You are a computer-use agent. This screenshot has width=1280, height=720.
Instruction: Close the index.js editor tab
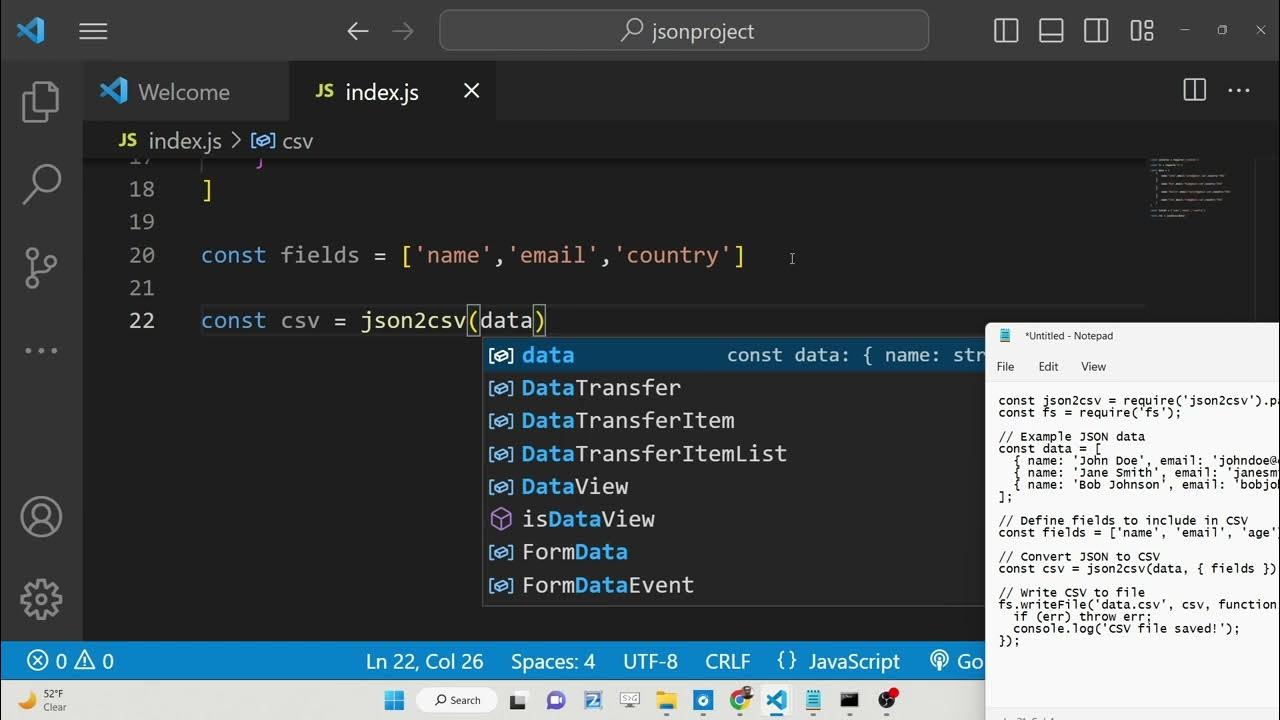click(x=472, y=91)
